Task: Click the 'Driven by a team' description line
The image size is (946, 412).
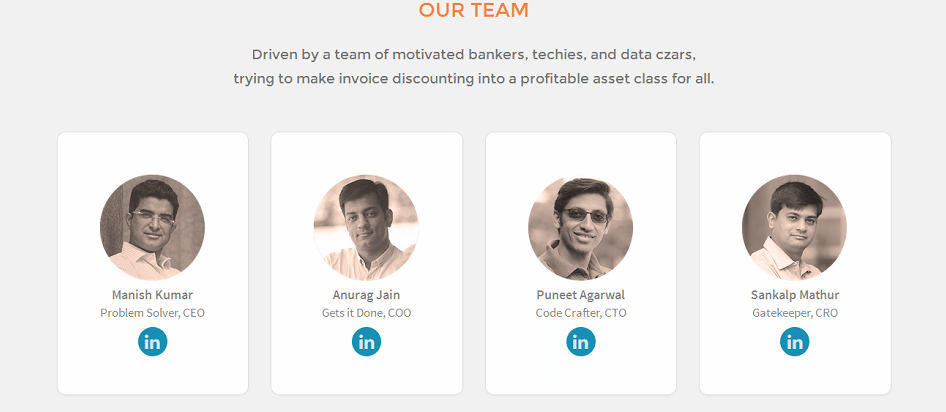Action: click(x=473, y=54)
